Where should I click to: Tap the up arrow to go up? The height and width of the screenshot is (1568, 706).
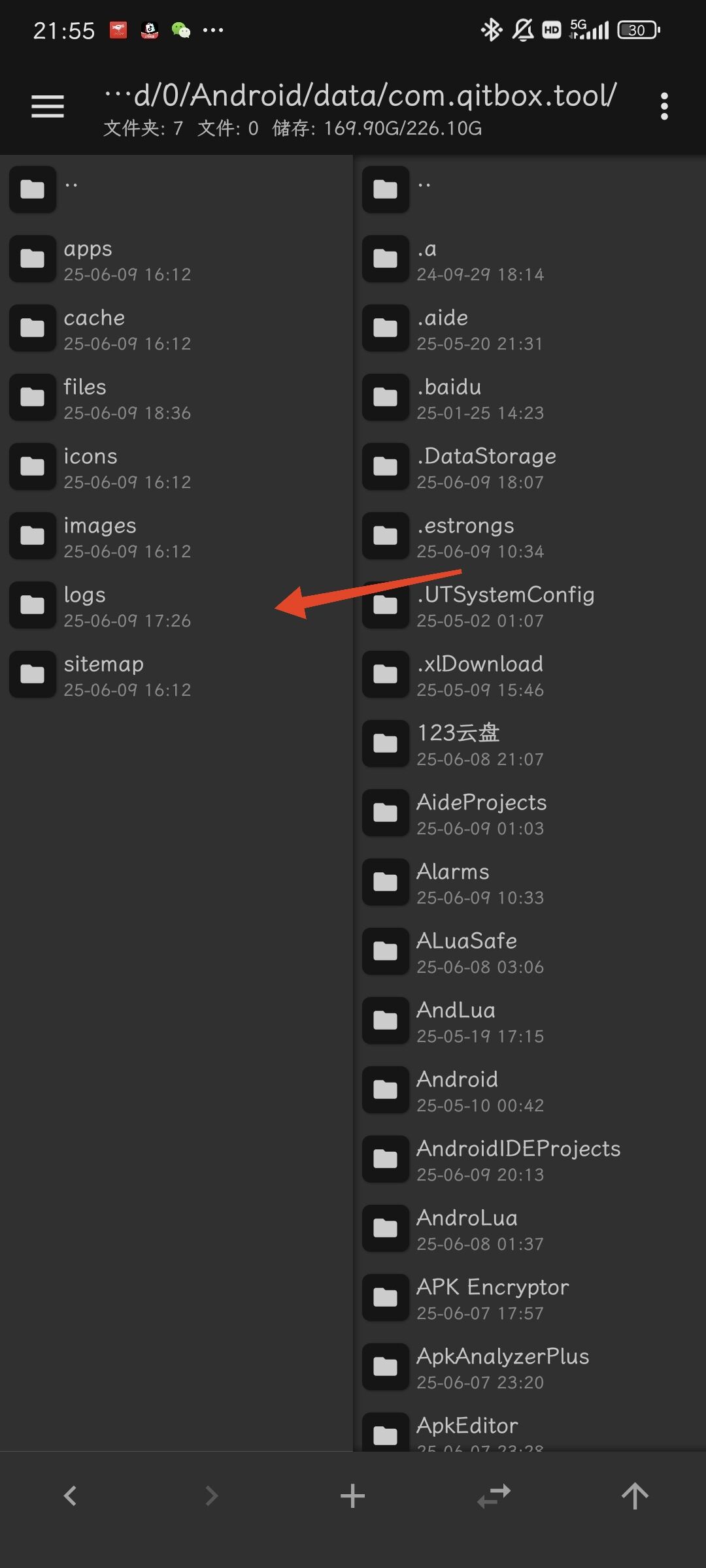tap(635, 1495)
